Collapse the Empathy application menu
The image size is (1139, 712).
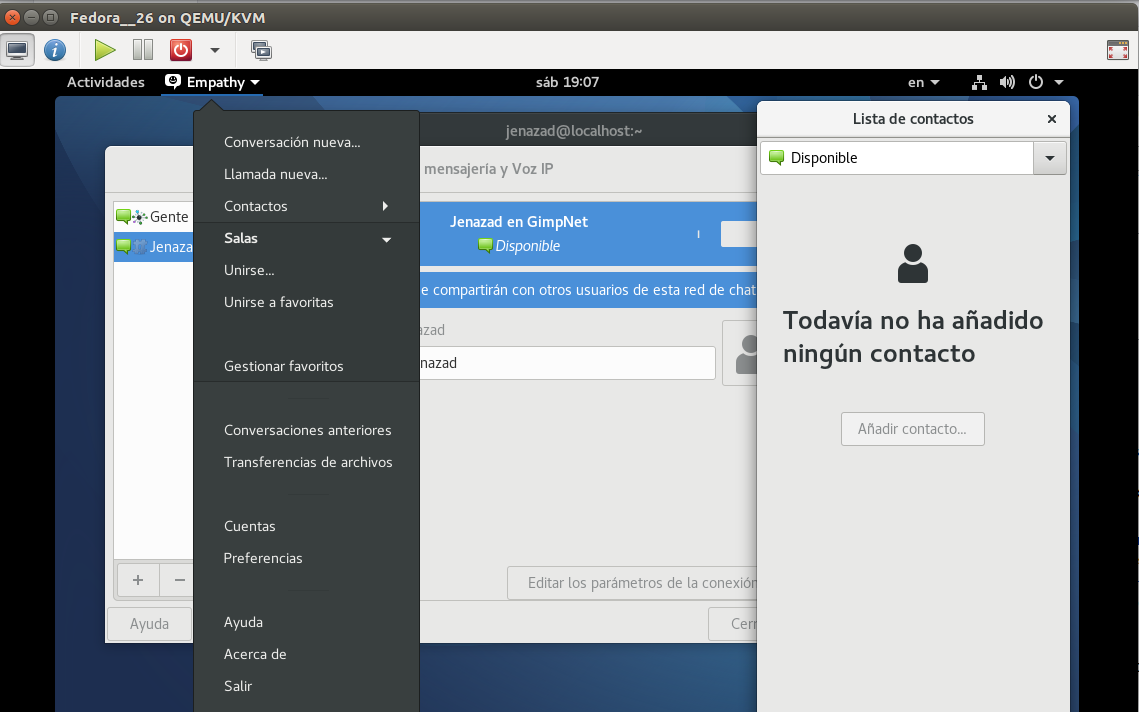[212, 82]
